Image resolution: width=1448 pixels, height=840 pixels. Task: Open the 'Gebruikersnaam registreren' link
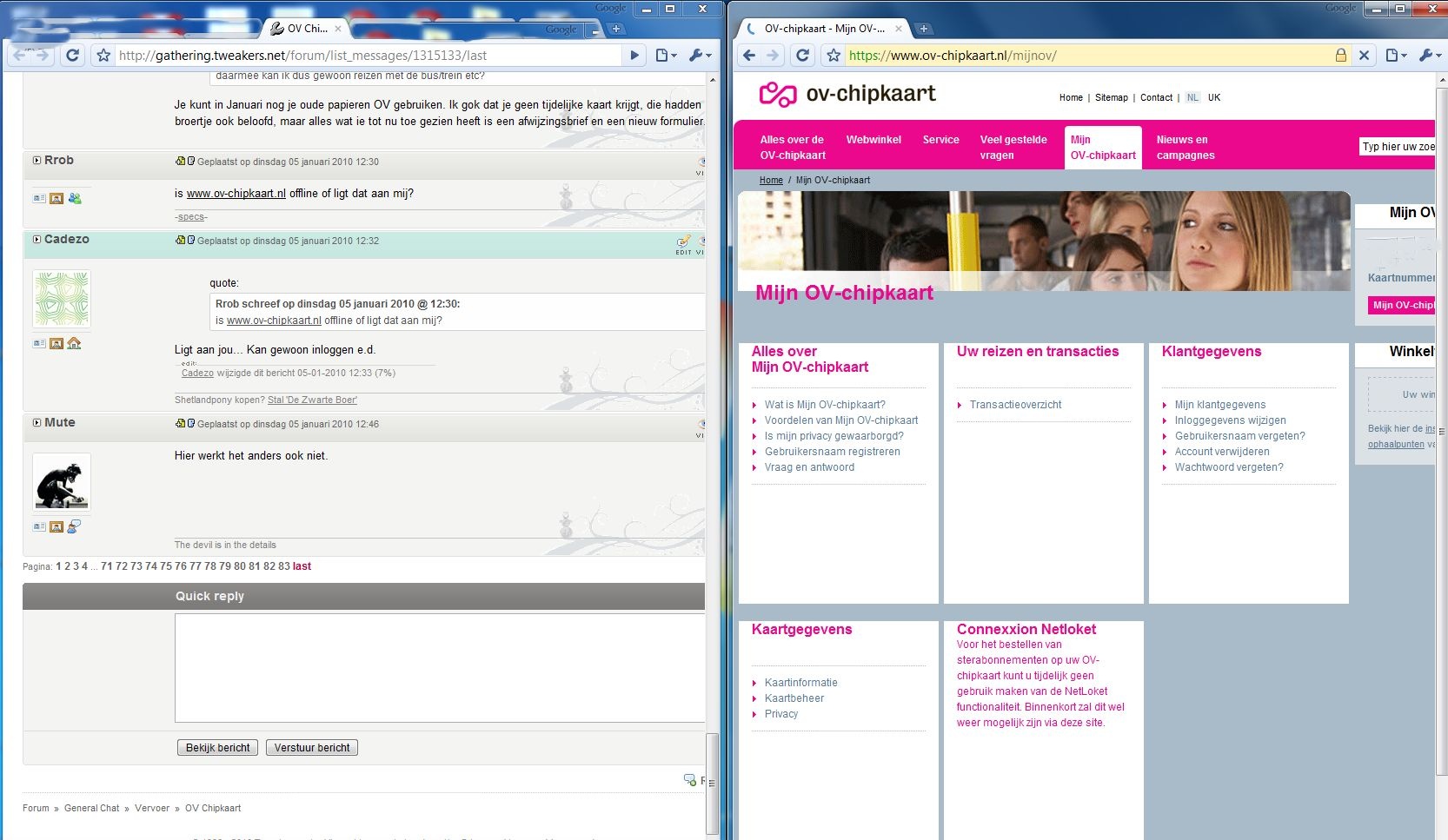pos(832,452)
